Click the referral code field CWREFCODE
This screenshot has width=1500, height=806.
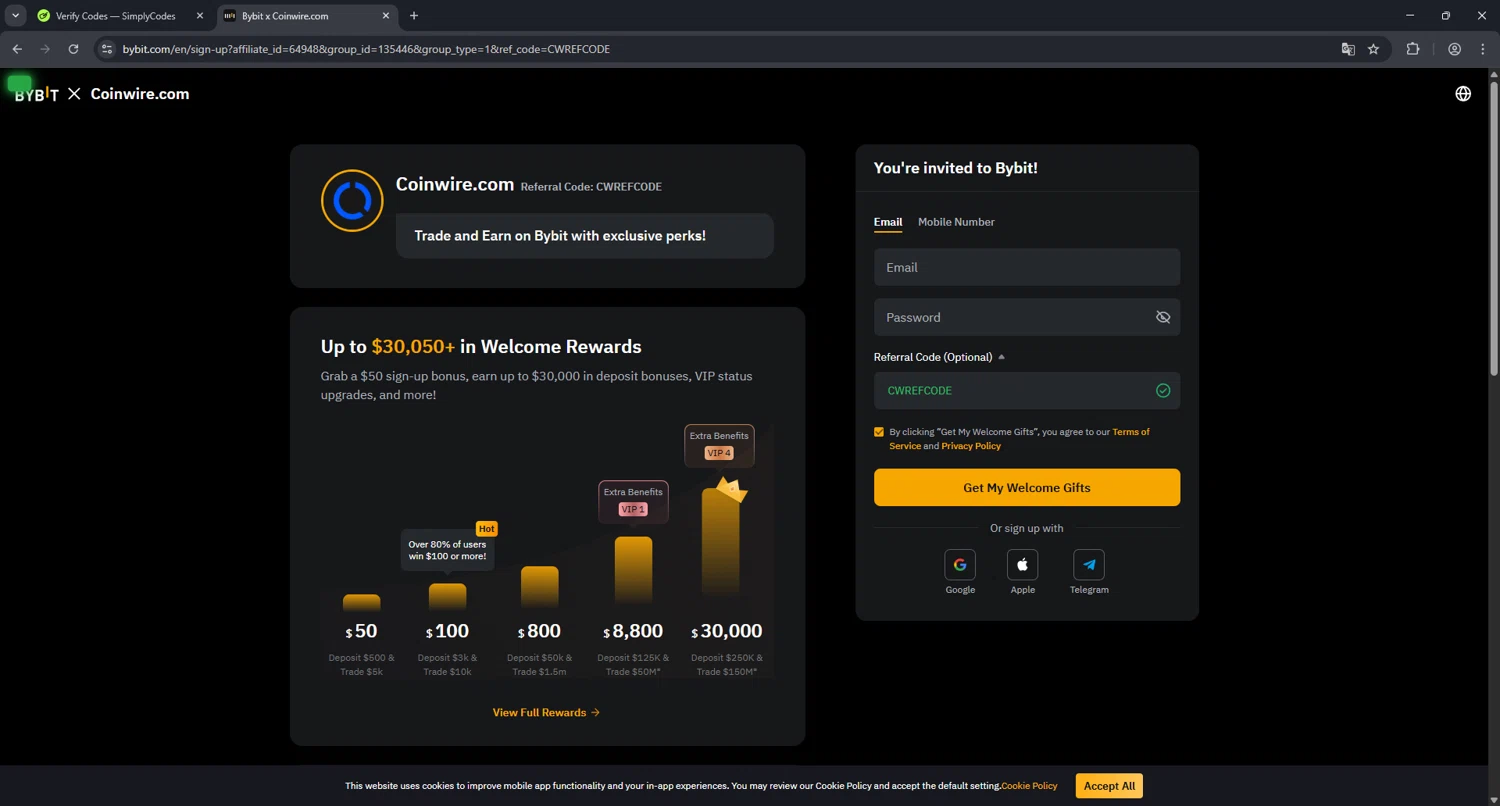[1027, 391]
